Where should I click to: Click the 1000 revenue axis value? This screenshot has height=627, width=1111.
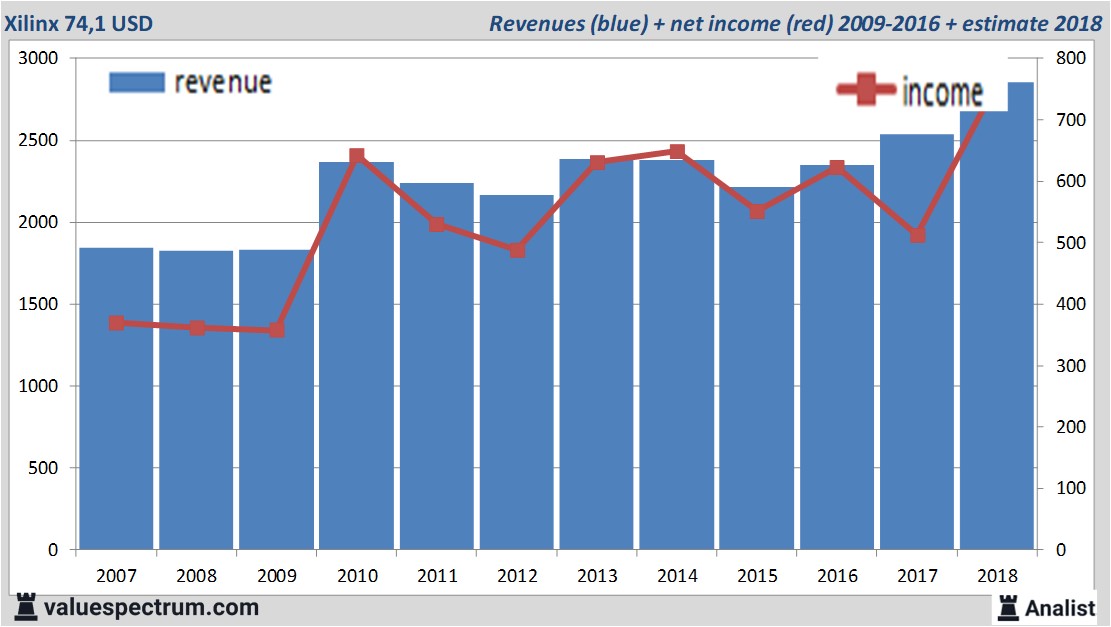(x=38, y=386)
